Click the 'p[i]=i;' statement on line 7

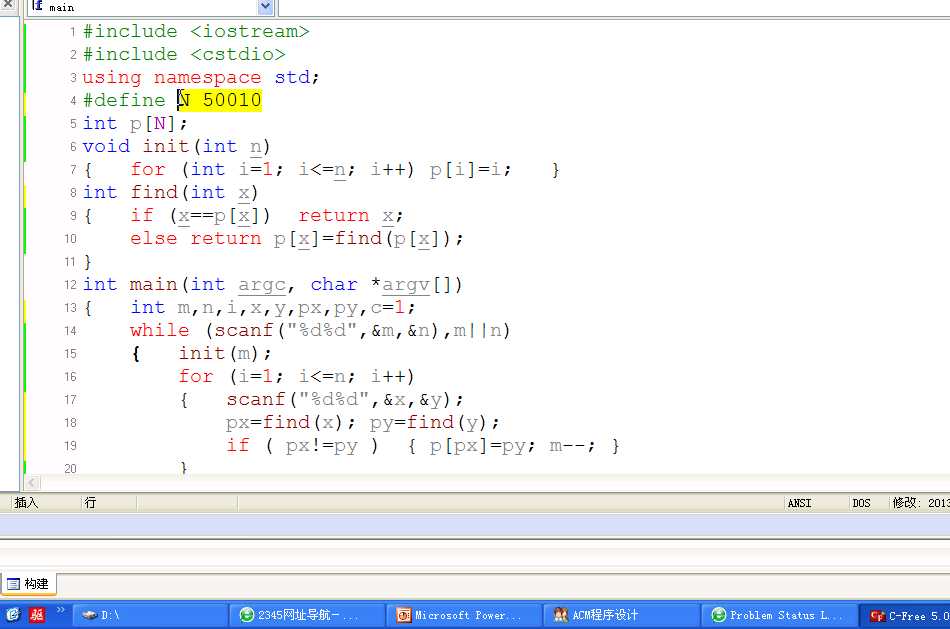471,169
